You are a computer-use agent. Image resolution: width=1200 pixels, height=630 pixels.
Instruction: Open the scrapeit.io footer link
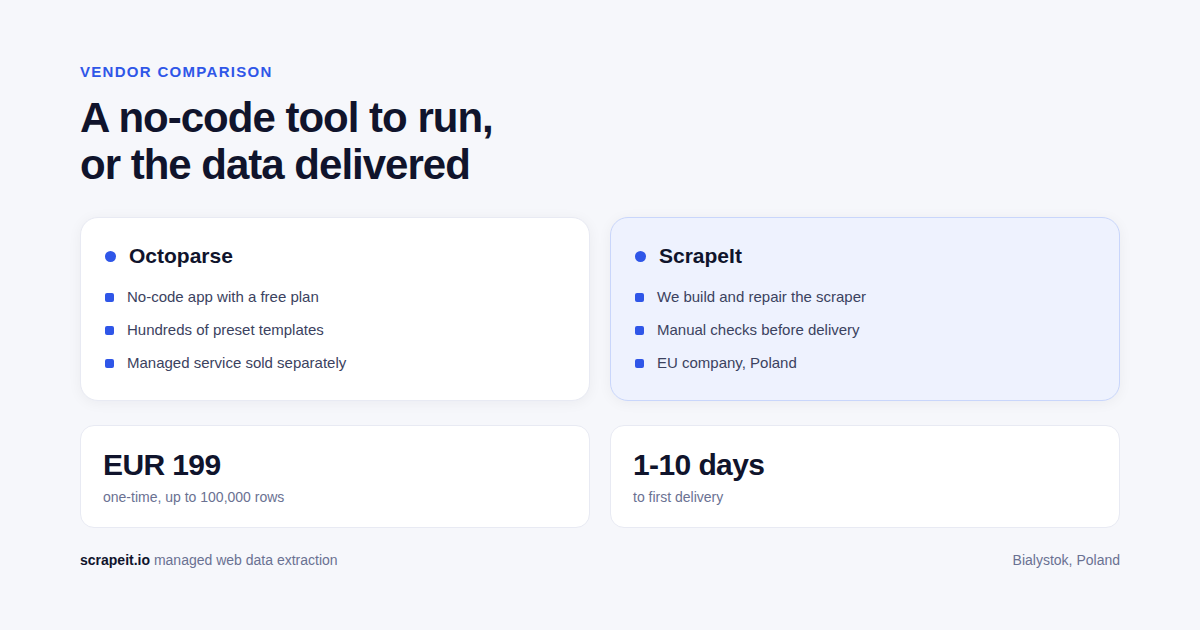(115, 560)
